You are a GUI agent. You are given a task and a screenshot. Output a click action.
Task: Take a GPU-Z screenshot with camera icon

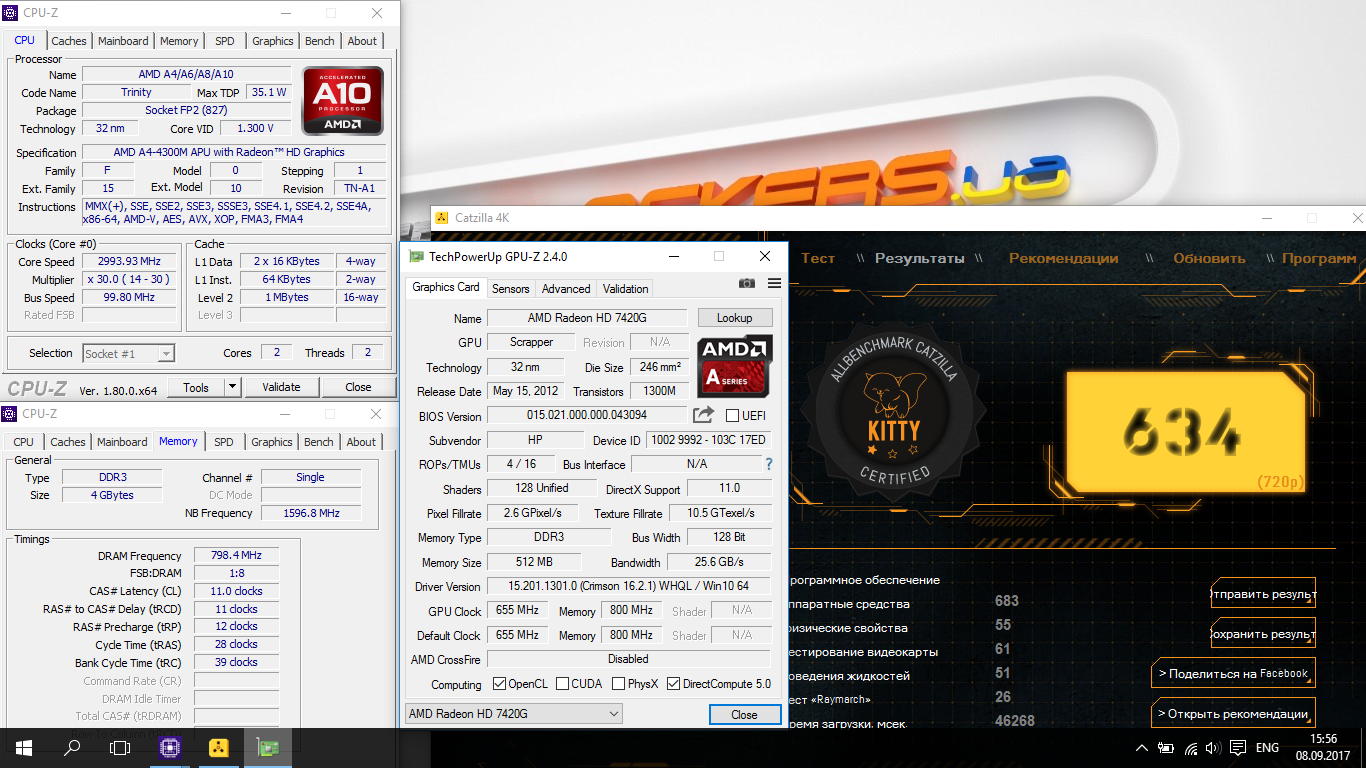747,284
